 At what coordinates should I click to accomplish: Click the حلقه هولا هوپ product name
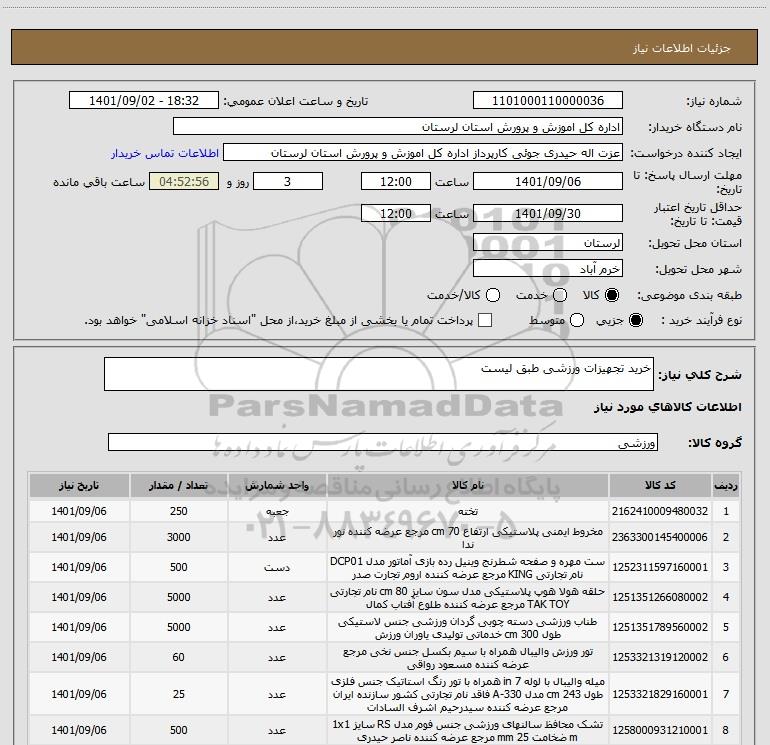[468, 598]
